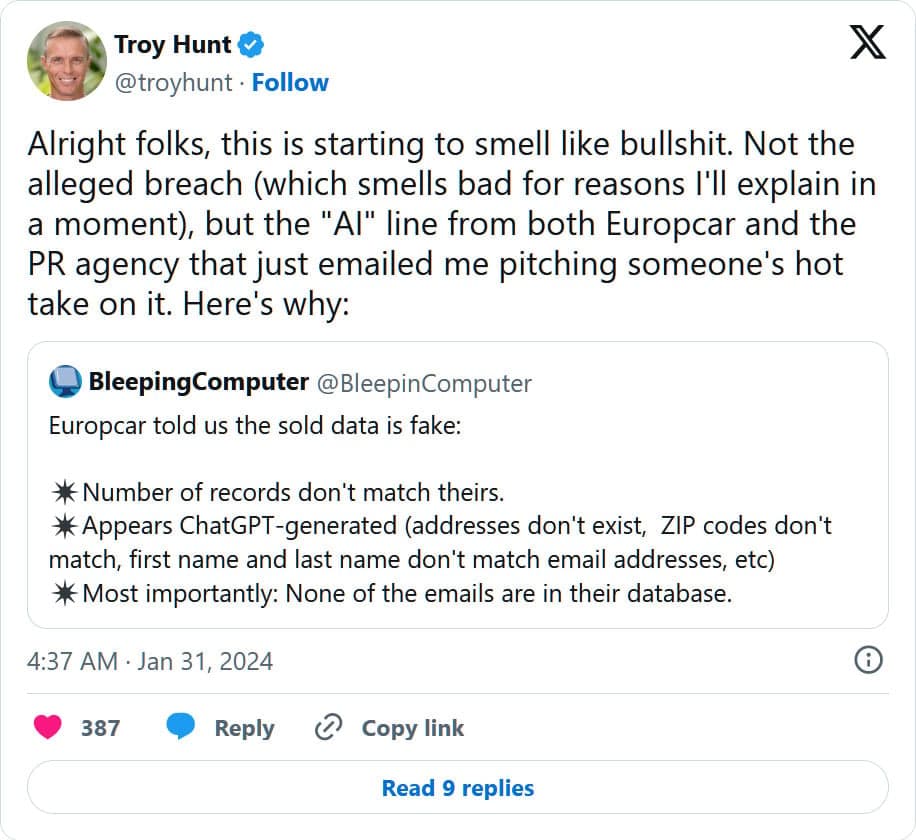Click Troy Hunt's verified badge
The image size is (916, 840).
click(251, 45)
